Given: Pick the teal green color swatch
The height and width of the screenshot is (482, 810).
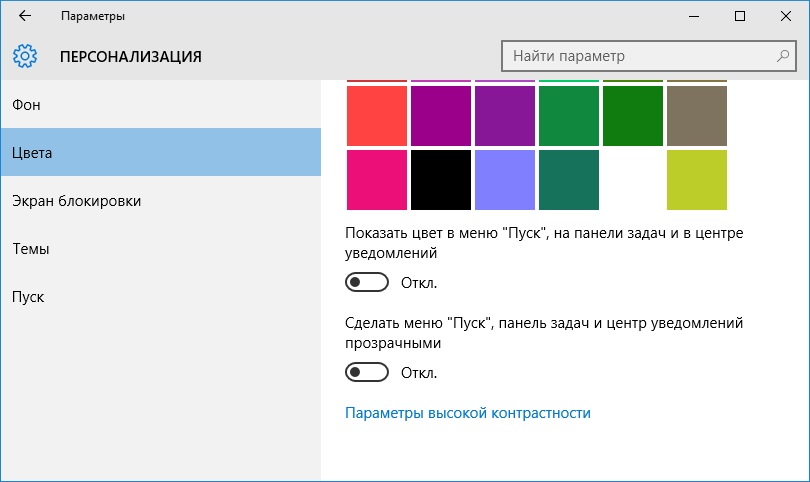Looking at the screenshot, I should click(569, 180).
